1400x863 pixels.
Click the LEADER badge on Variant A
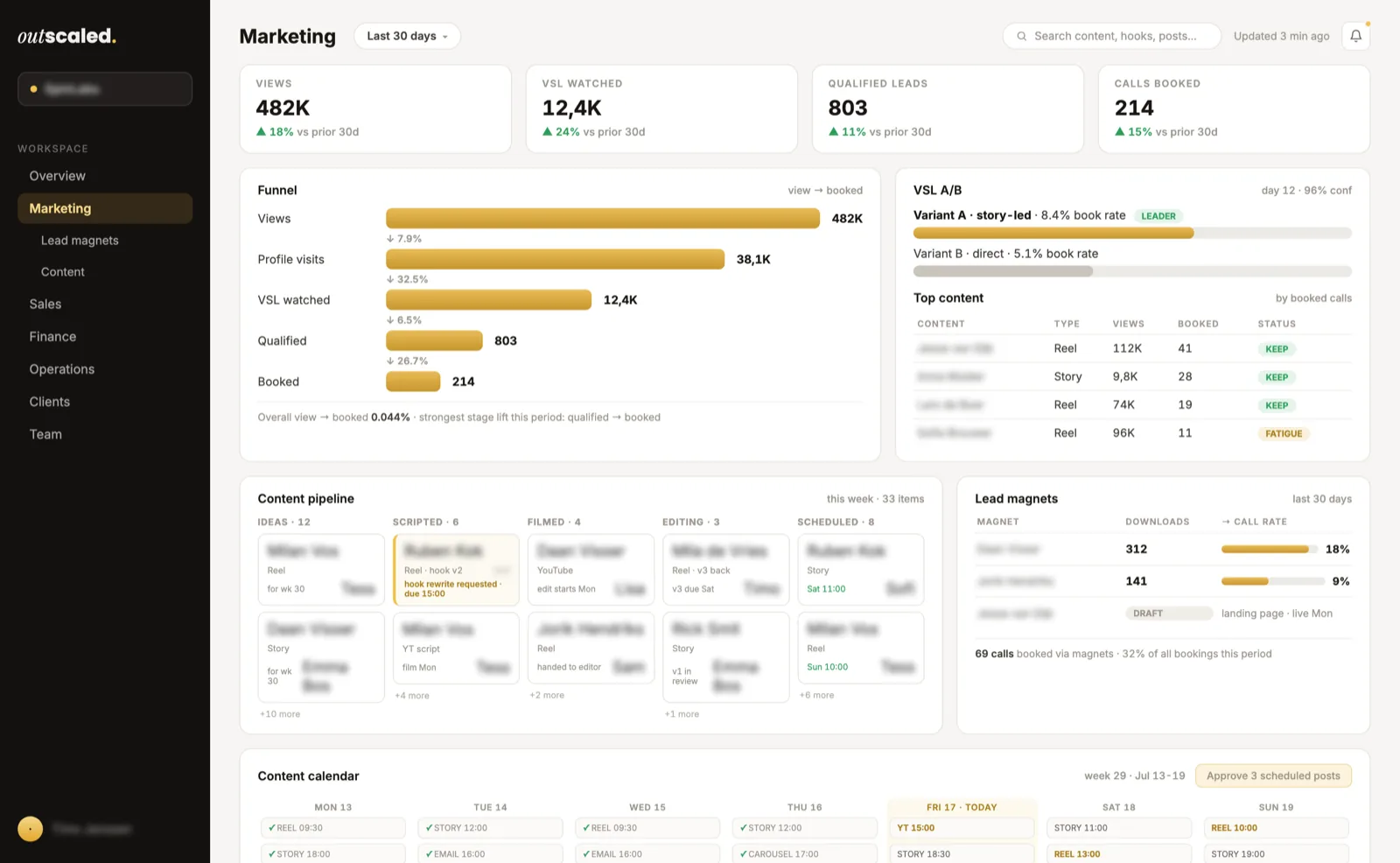coord(1158,216)
